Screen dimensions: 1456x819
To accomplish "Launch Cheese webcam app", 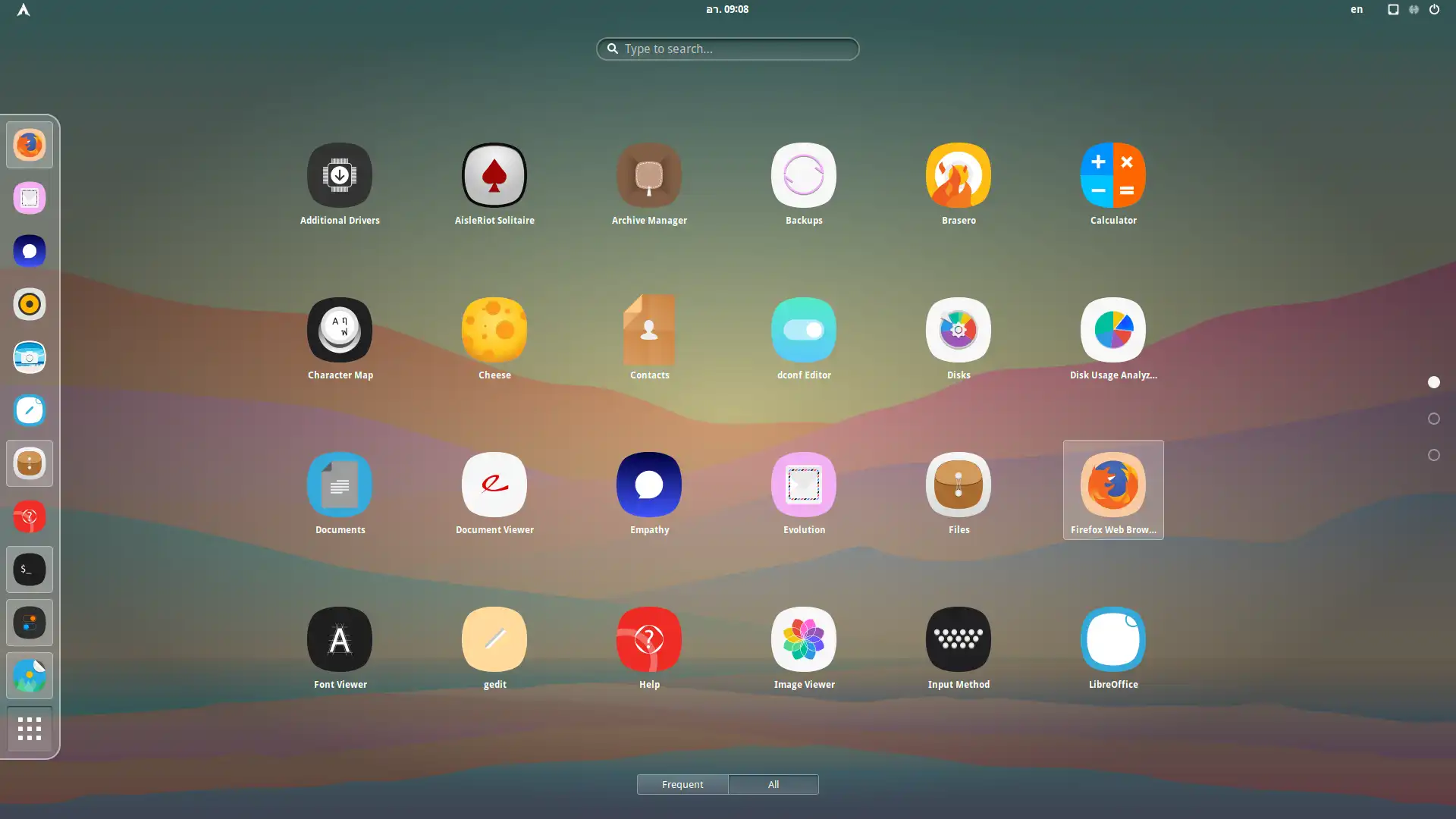I will tap(494, 329).
